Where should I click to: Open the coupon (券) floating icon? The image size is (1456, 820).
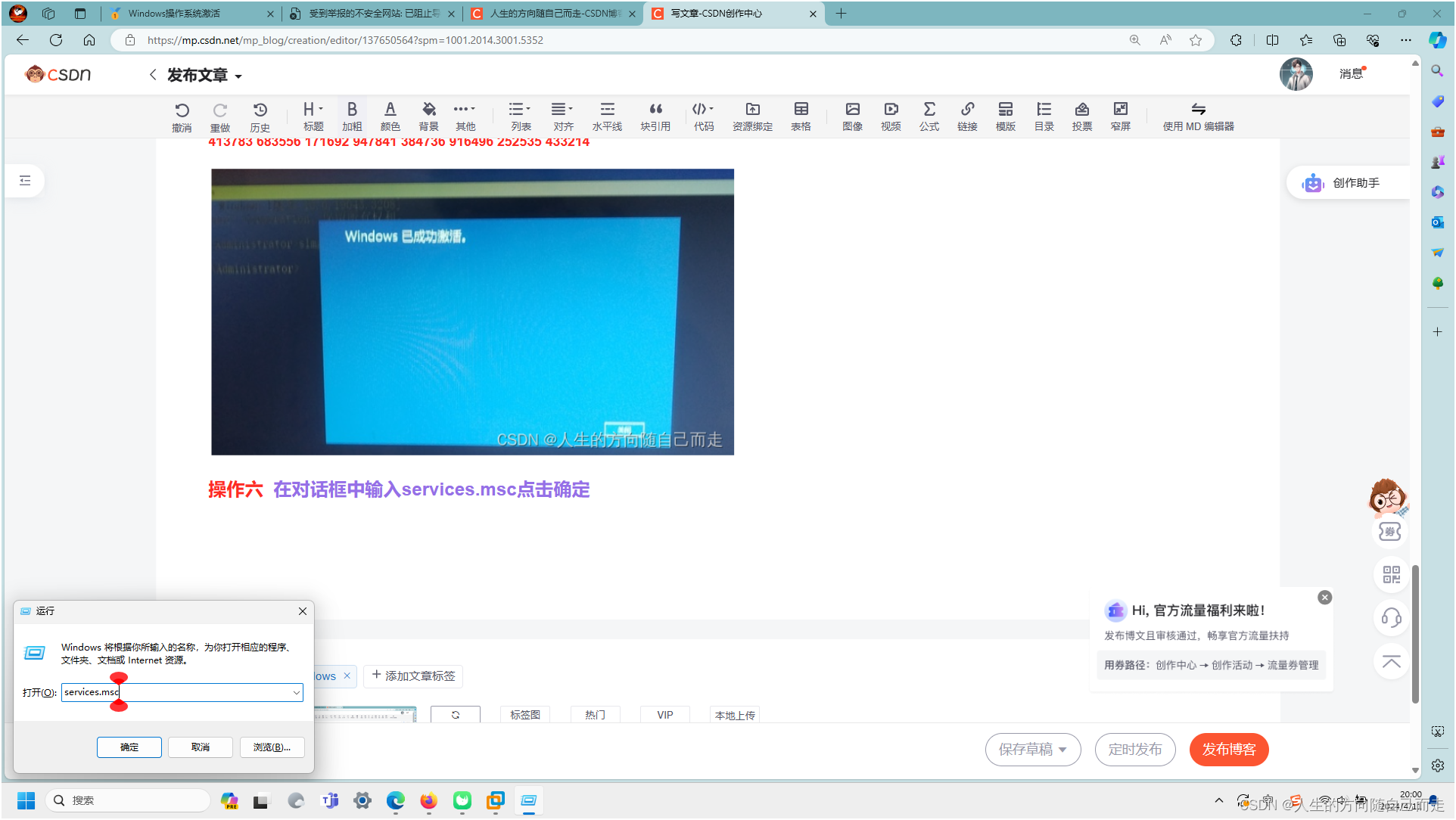click(x=1389, y=531)
